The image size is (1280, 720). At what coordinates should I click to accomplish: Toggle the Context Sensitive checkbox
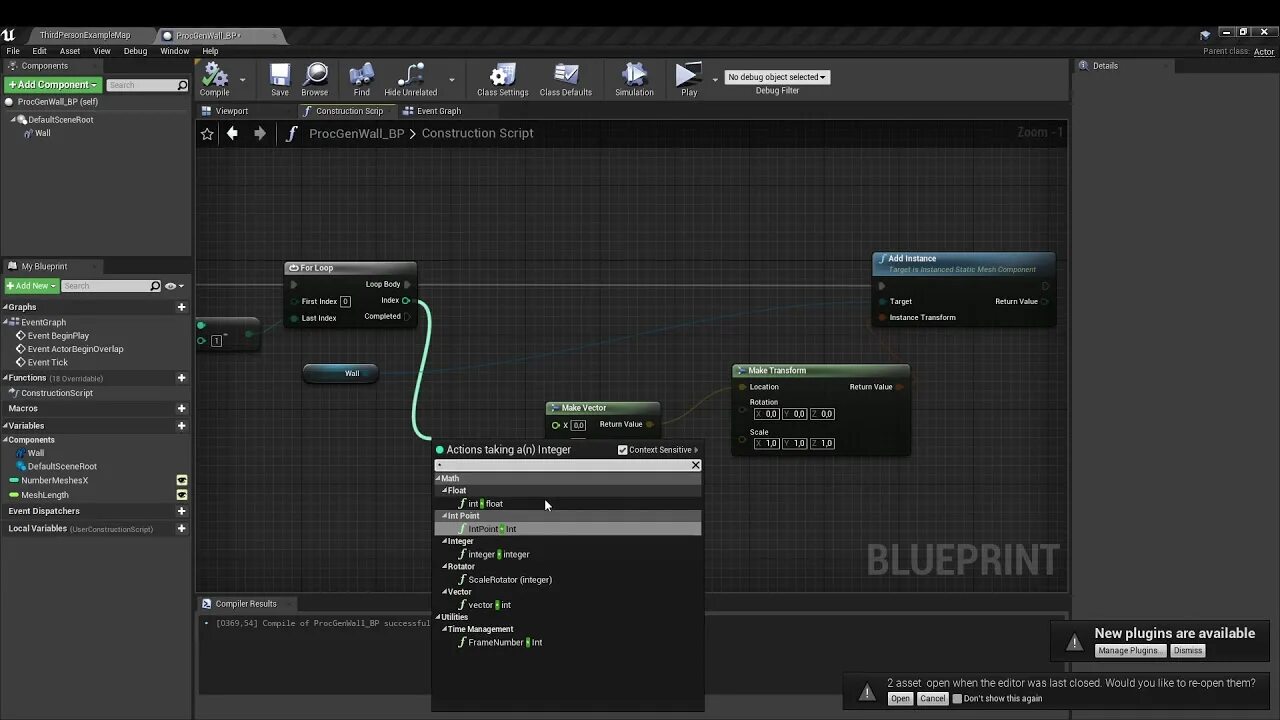pos(623,450)
